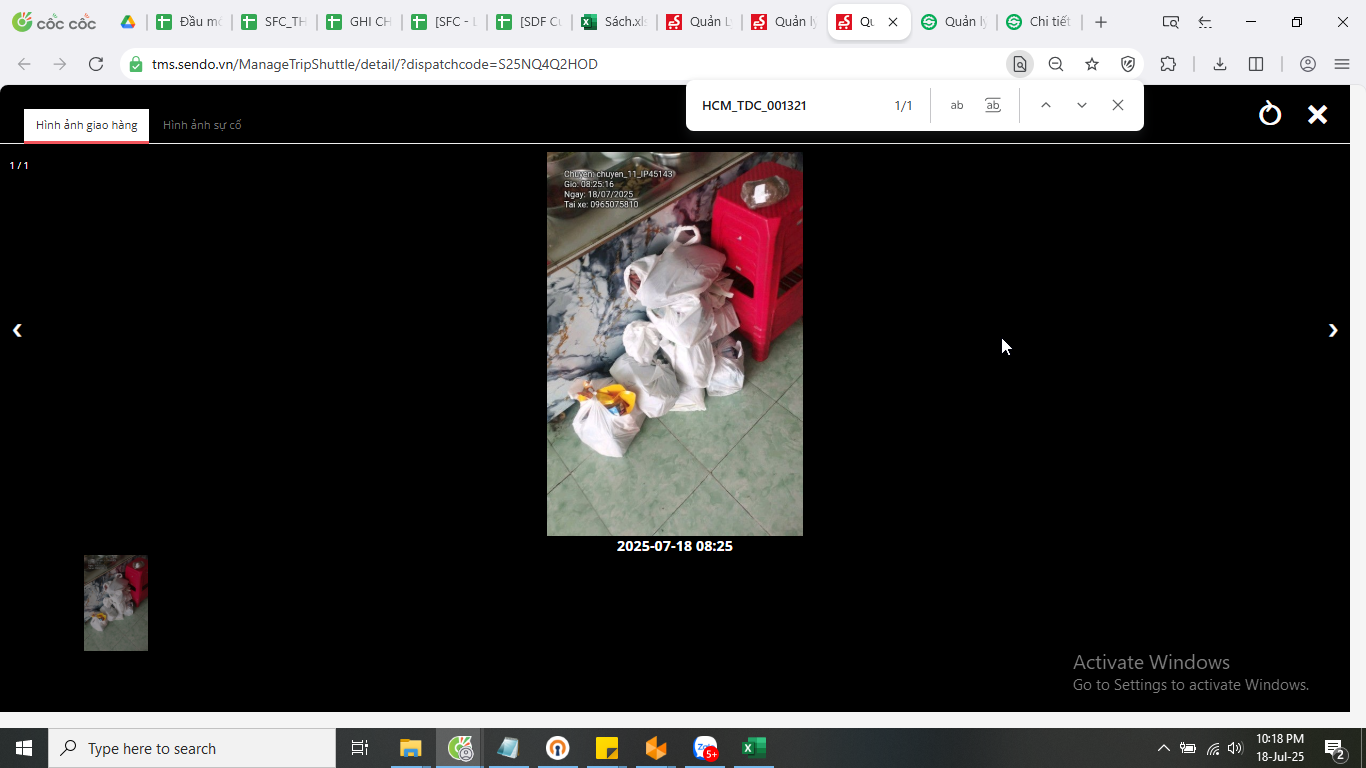Switch to the "Hình ảnh sự cố" tab

(202, 125)
